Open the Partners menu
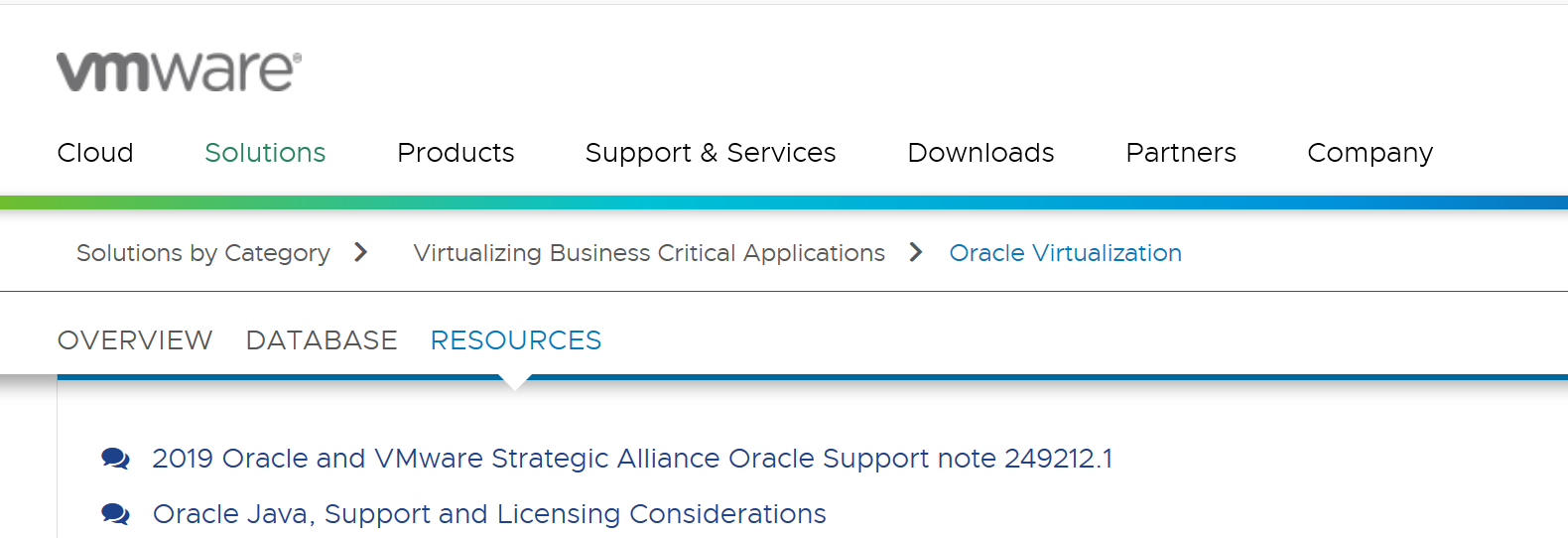The image size is (1568, 538). pyautogui.click(x=1181, y=153)
